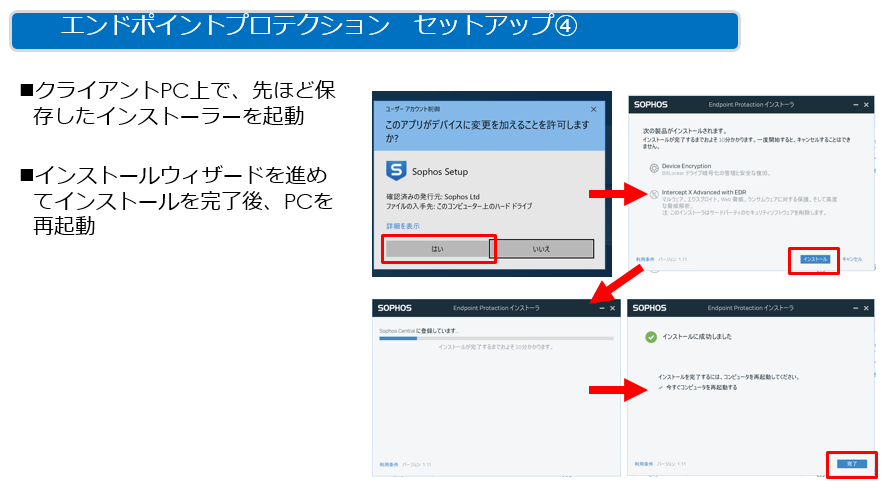Screen dimensions: 890x491
Task: Click the slide title エンドポイントプロテクション セットアップ④
Action: click(x=319, y=26)
